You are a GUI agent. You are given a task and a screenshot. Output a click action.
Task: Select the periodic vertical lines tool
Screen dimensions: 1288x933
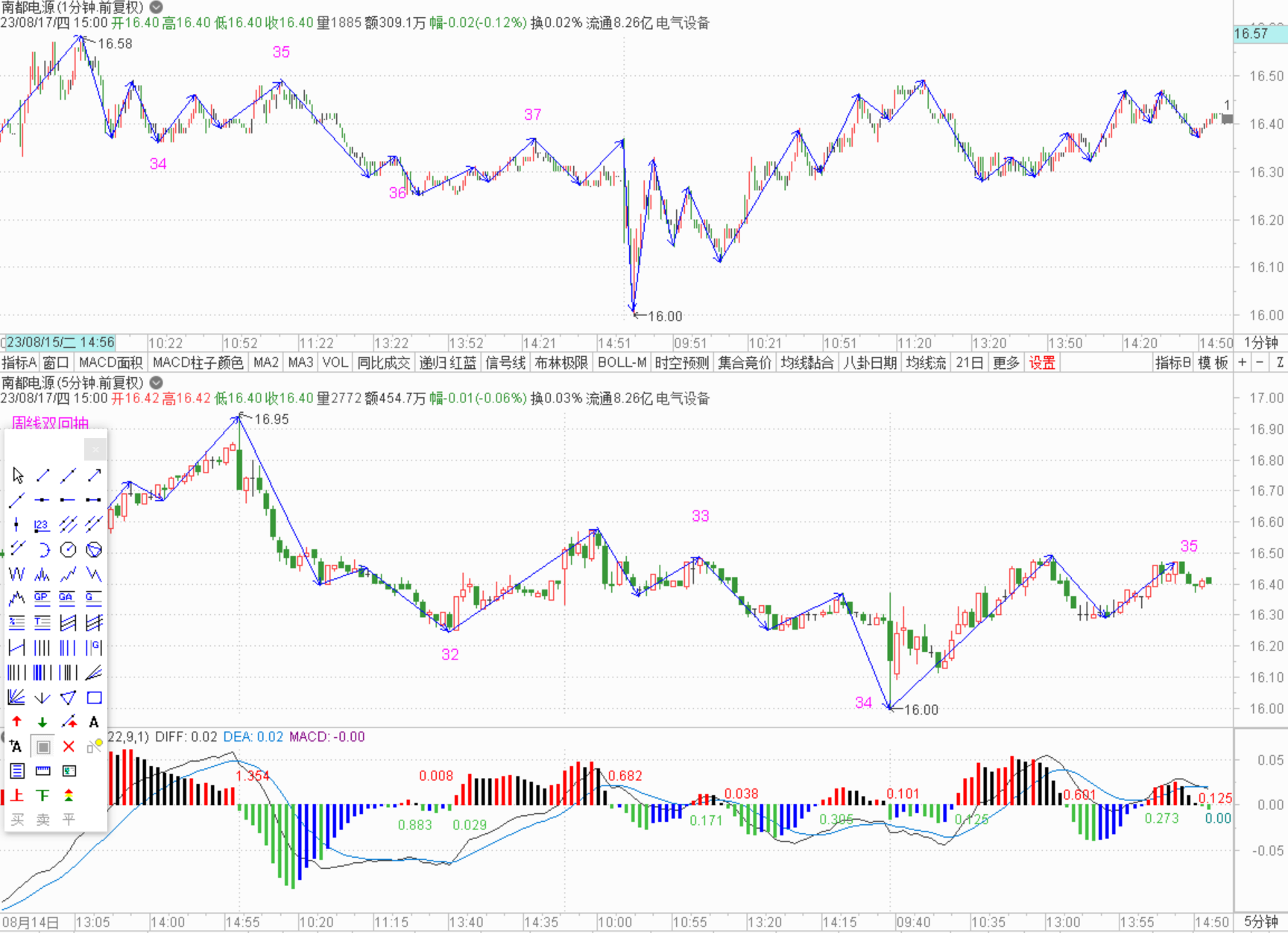[42, 648]
